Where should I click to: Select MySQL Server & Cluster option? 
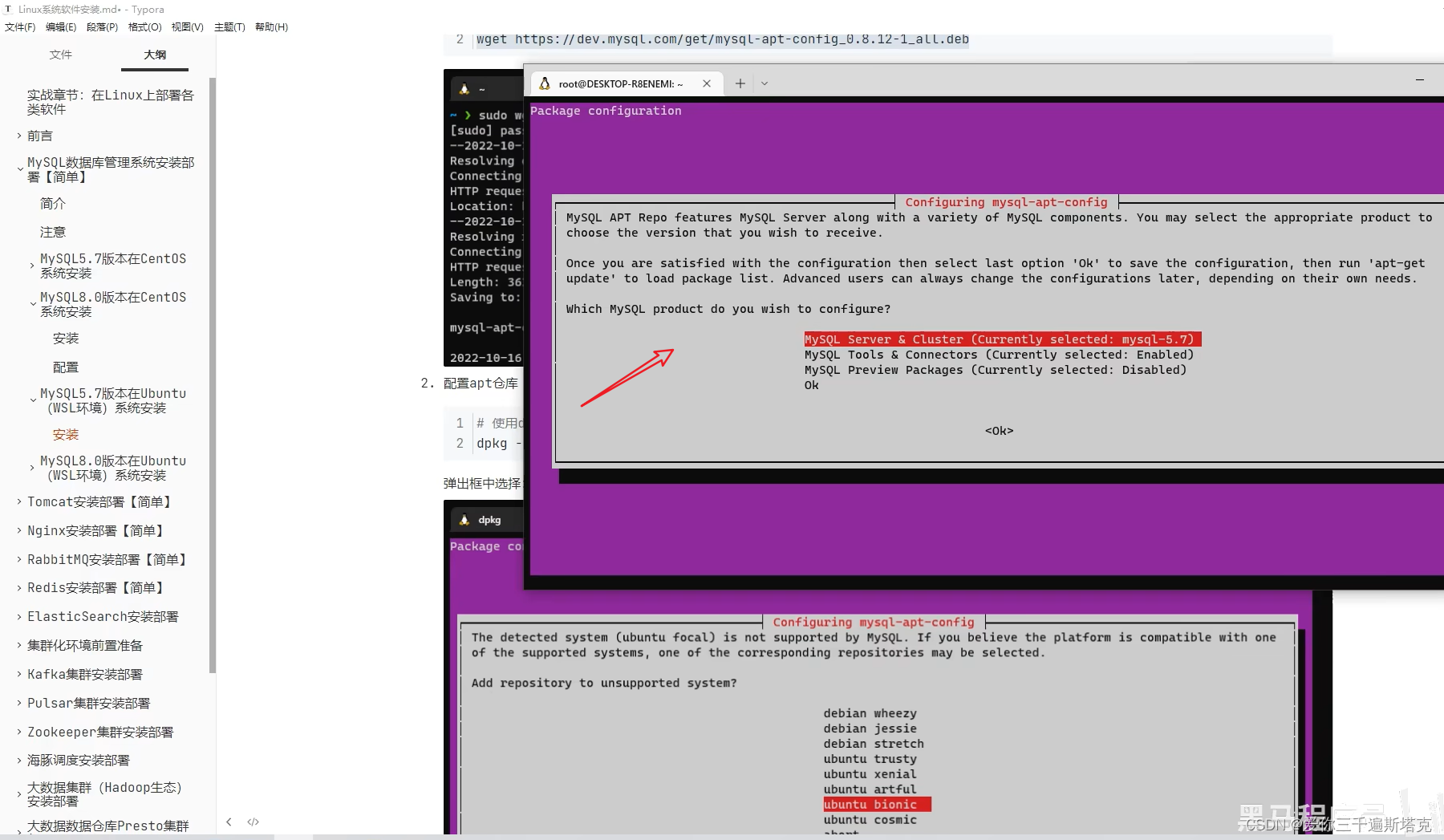[x=1000, y=339]
